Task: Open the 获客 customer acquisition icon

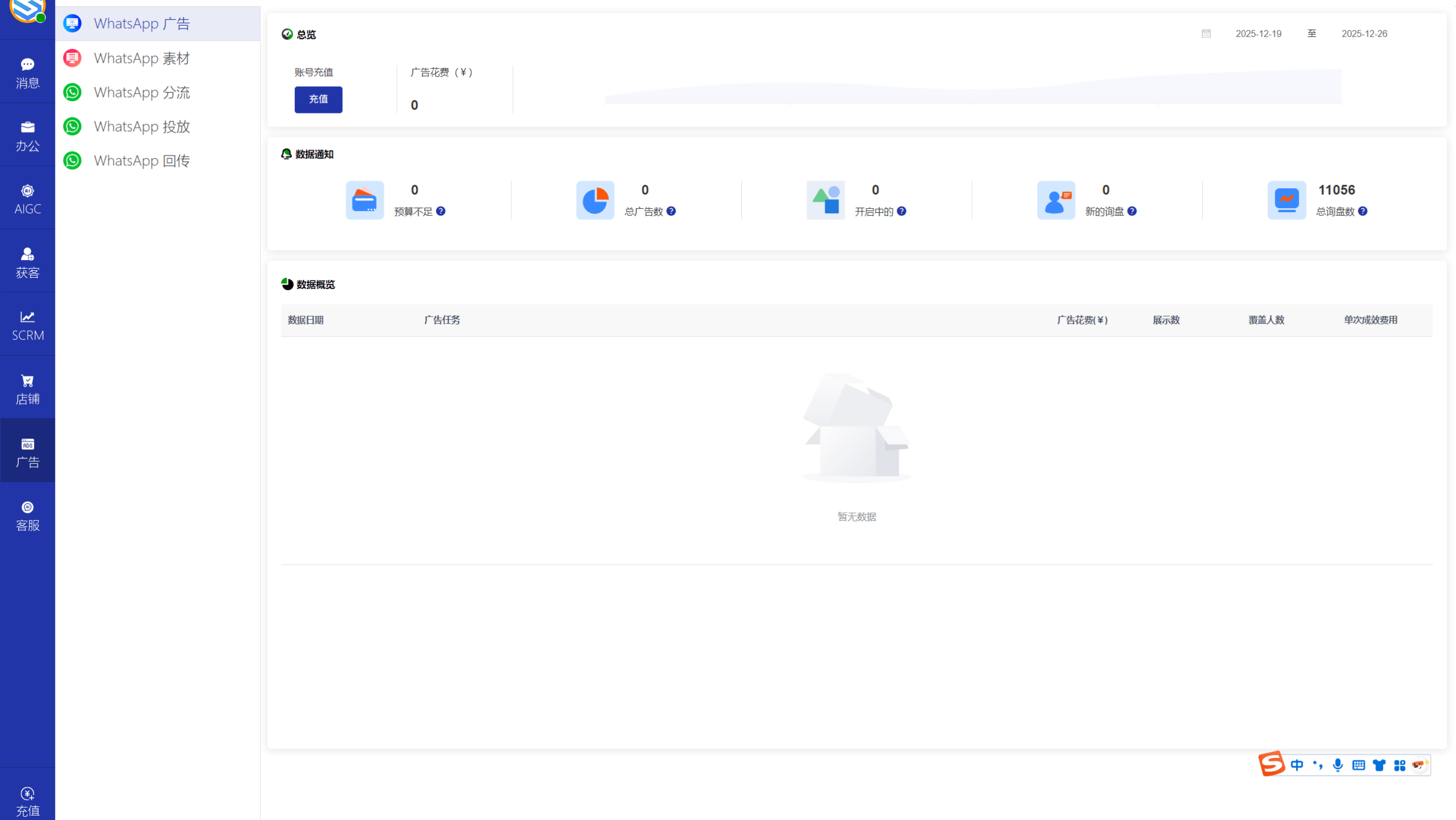Action: click(27, 263)
